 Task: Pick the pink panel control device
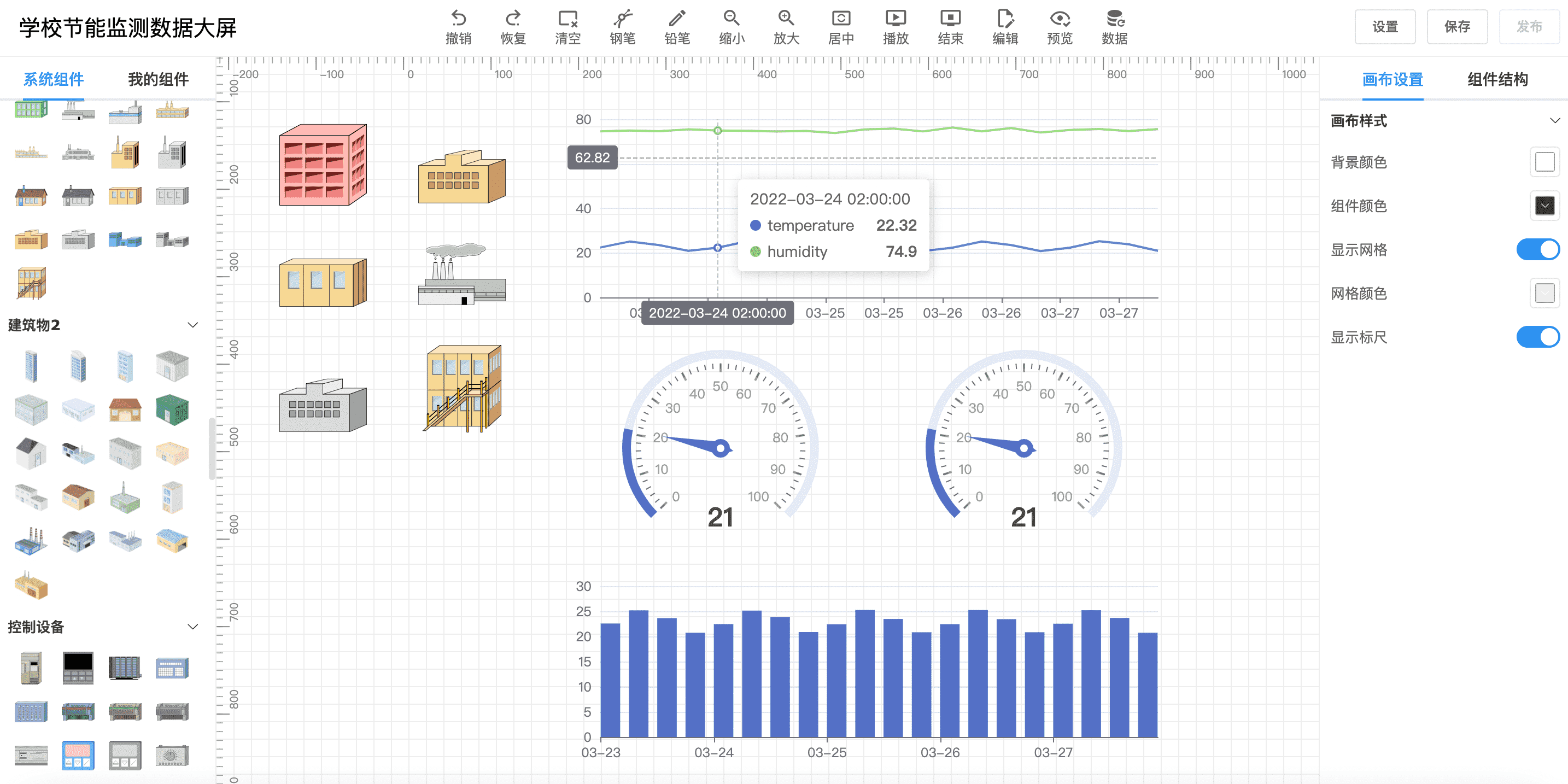(78, 756)
